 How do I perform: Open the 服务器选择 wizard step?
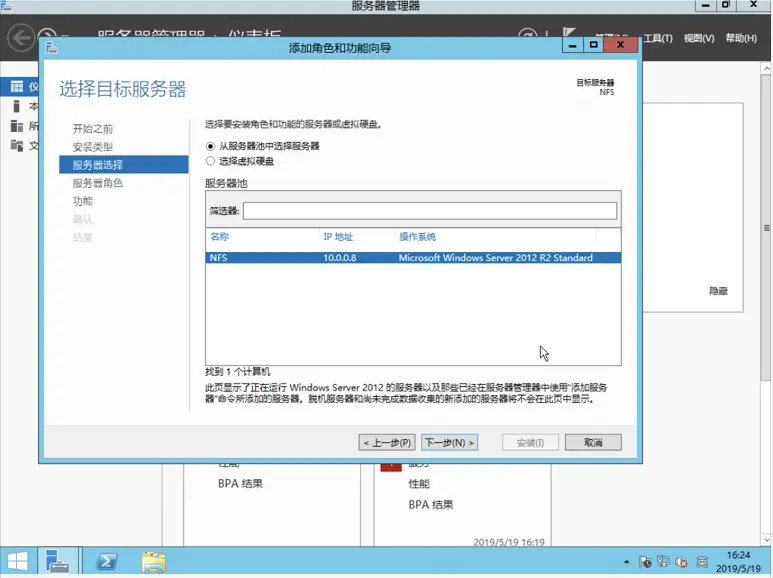124,165
